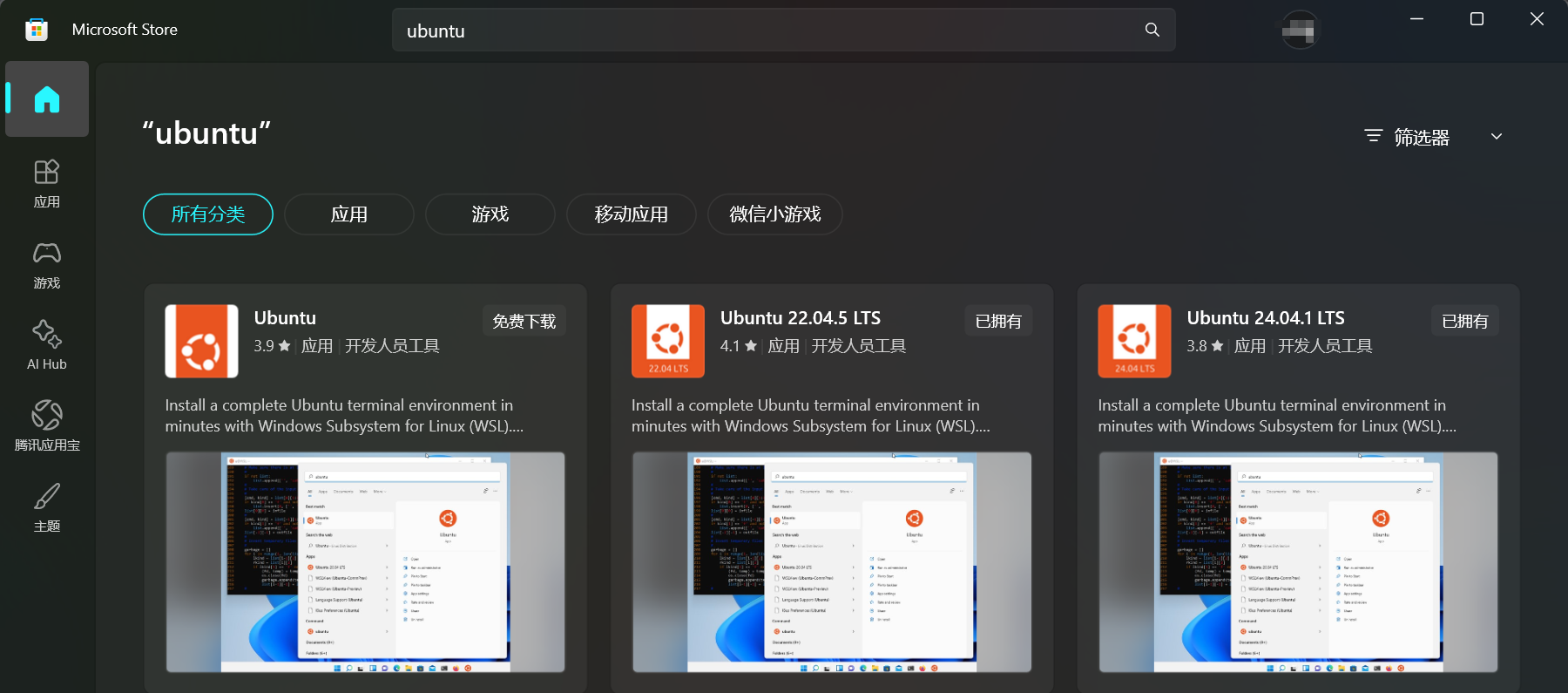This screenshot has height=693, width=1568.
Task: Click the Microsoft Store logo icon
Action: 37,30
